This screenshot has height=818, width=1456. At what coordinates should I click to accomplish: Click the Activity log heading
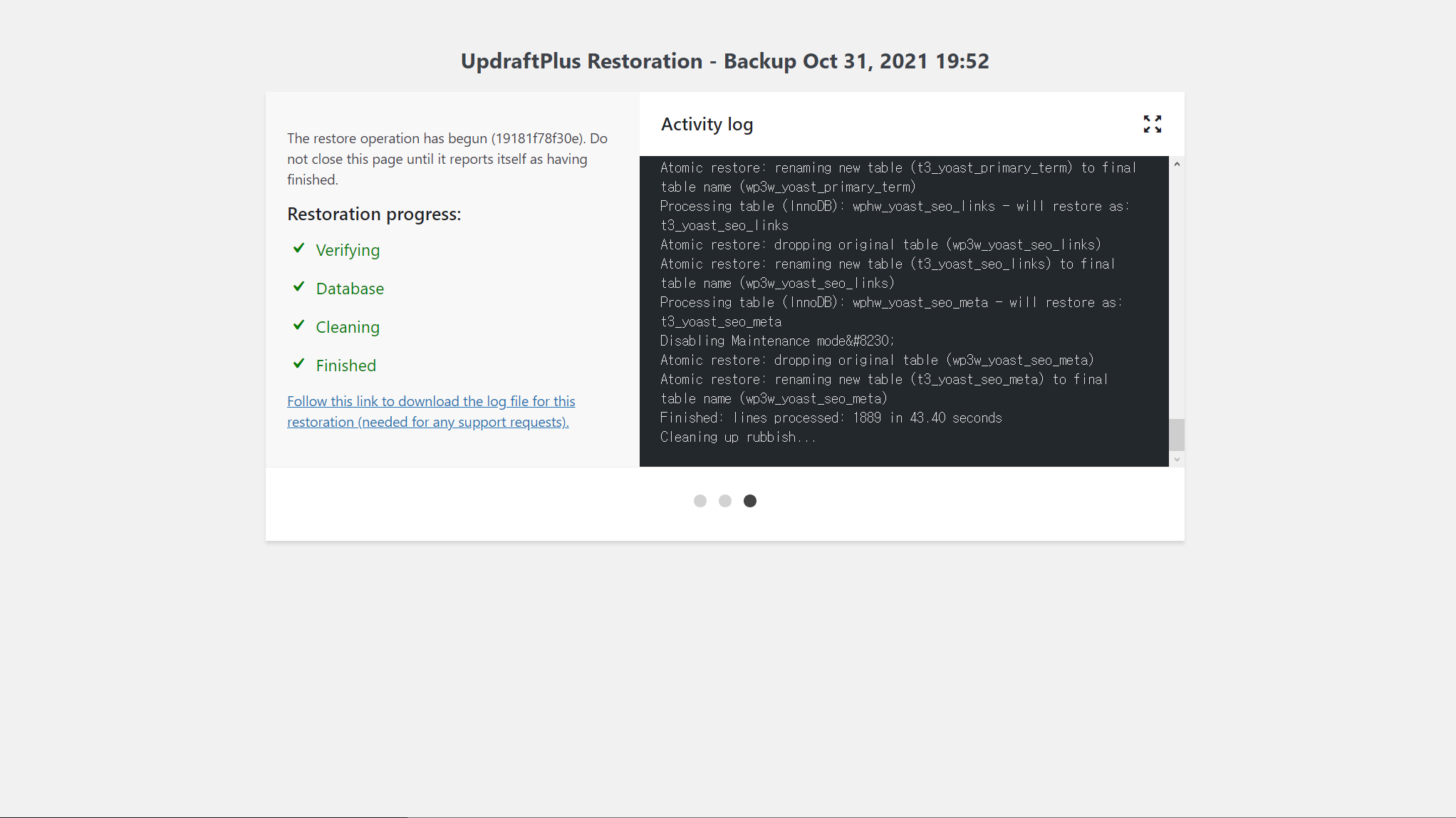[x=707, y=124]
